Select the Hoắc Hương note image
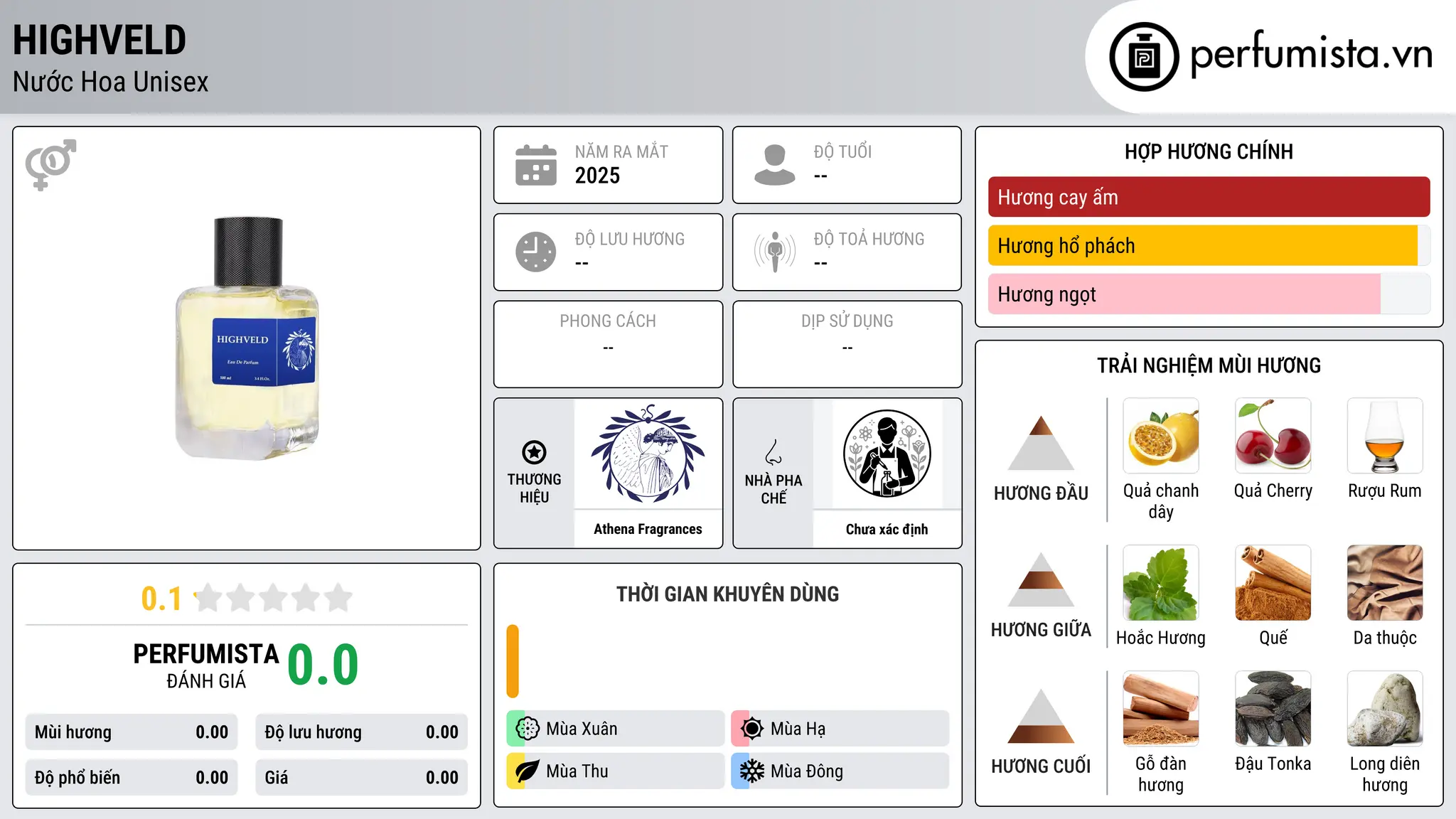Screen dimensions: 1456x819 pyautogui.click(x=1161, y=583)
